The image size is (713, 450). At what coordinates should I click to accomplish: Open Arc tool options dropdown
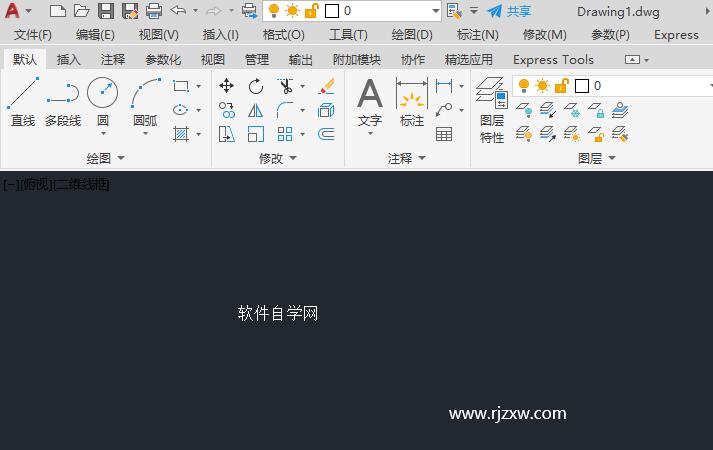[x=146, y=134]
